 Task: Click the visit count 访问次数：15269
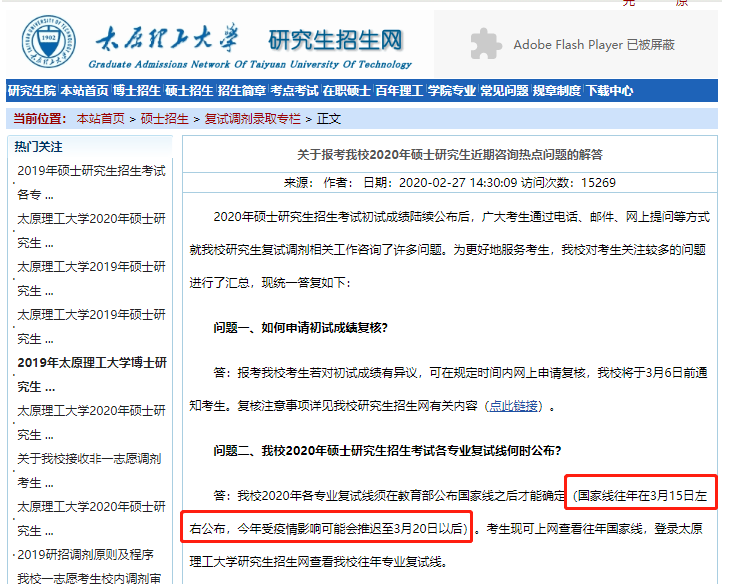tap(568, 183)
